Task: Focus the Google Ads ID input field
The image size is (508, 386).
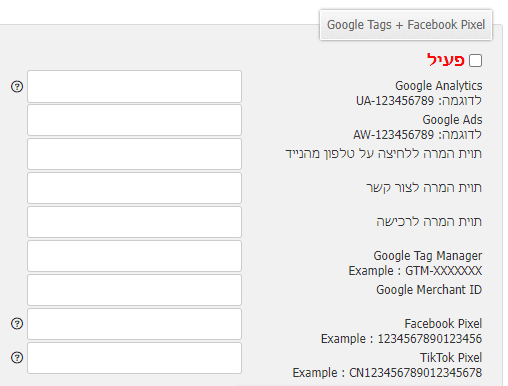Action: point(134,120)
